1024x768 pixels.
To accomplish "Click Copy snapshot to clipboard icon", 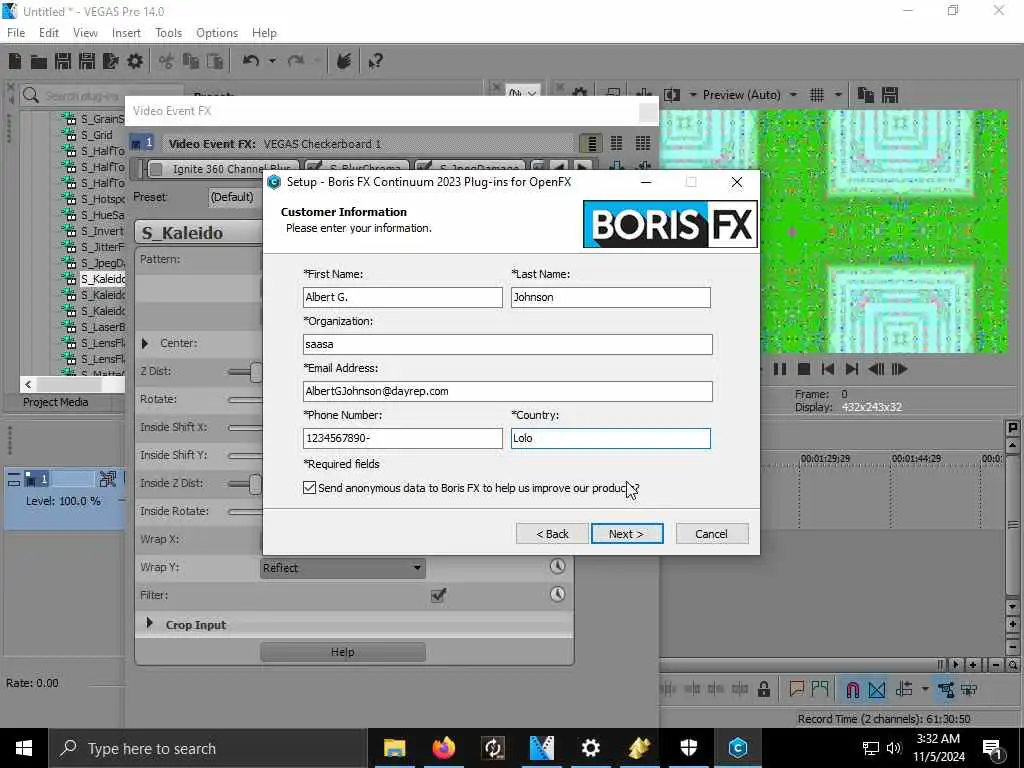I will click(865, 95).
